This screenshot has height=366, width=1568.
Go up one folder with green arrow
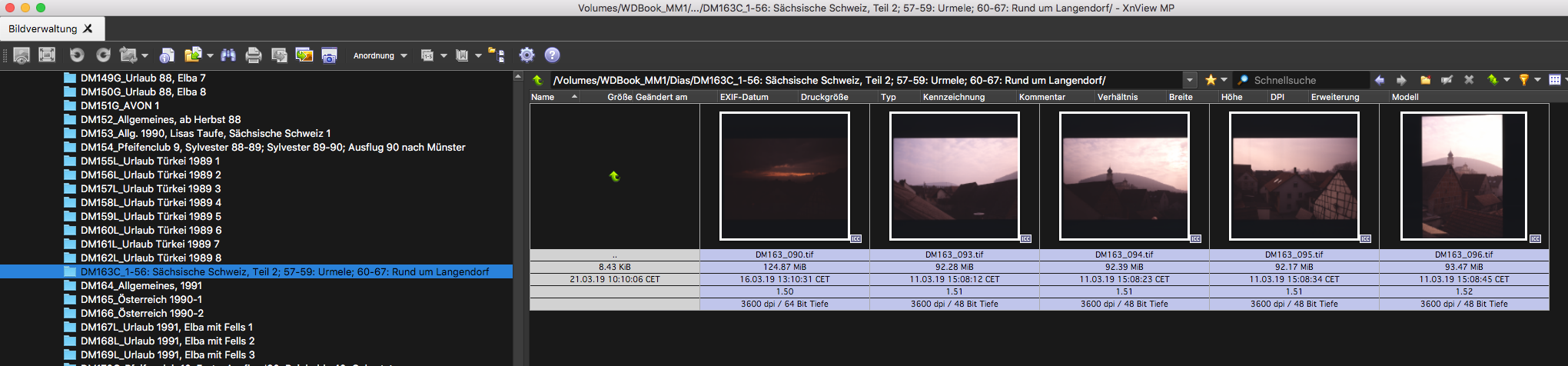click(538, 80)
